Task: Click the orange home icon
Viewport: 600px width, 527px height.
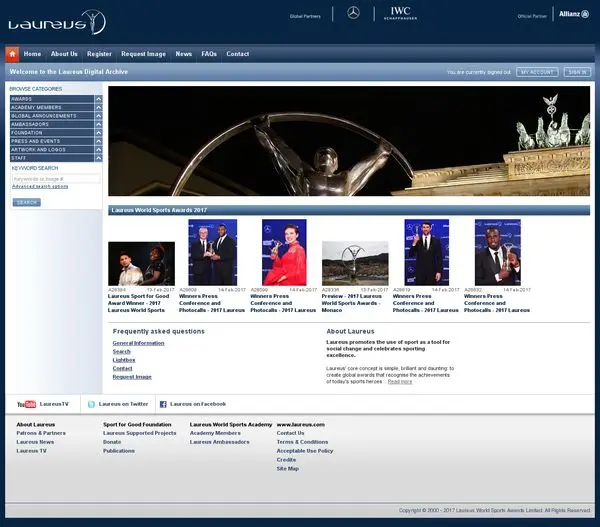Action: click(12, 54)
